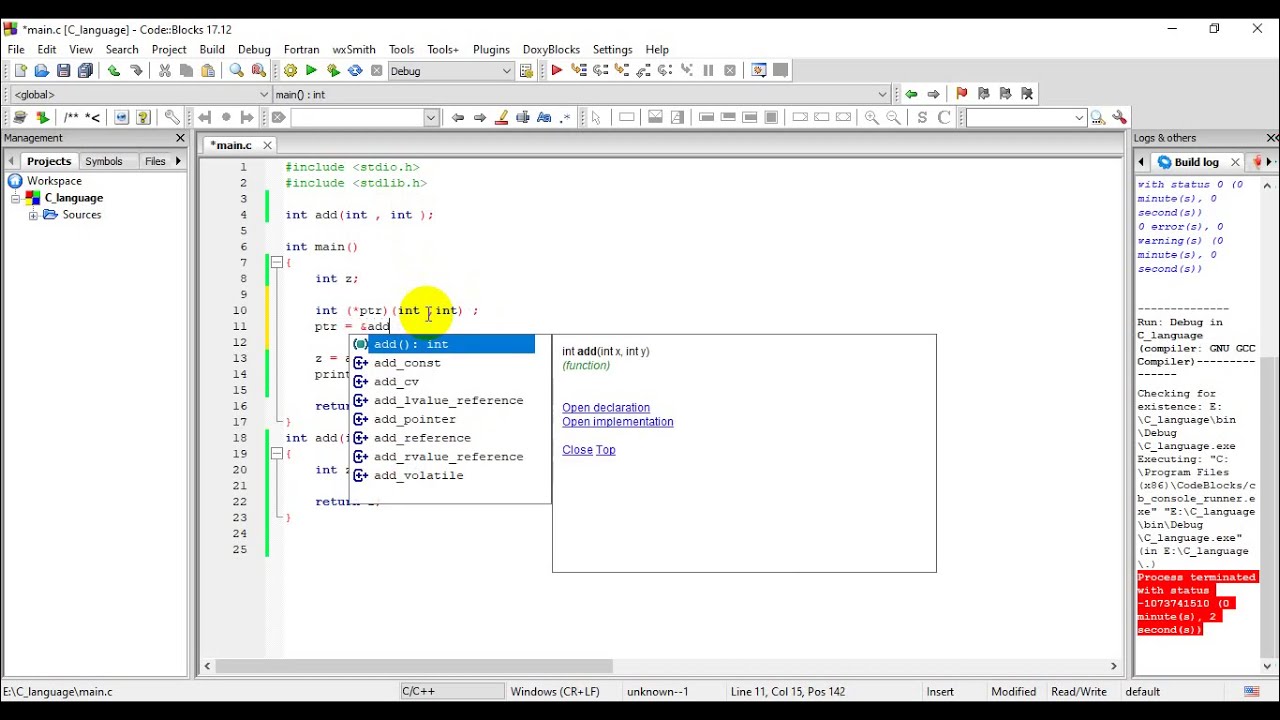Viewport: 1280px width, 720px height.
Task: Choose add_const from the autocomplete list
Action: click(443, 363)
